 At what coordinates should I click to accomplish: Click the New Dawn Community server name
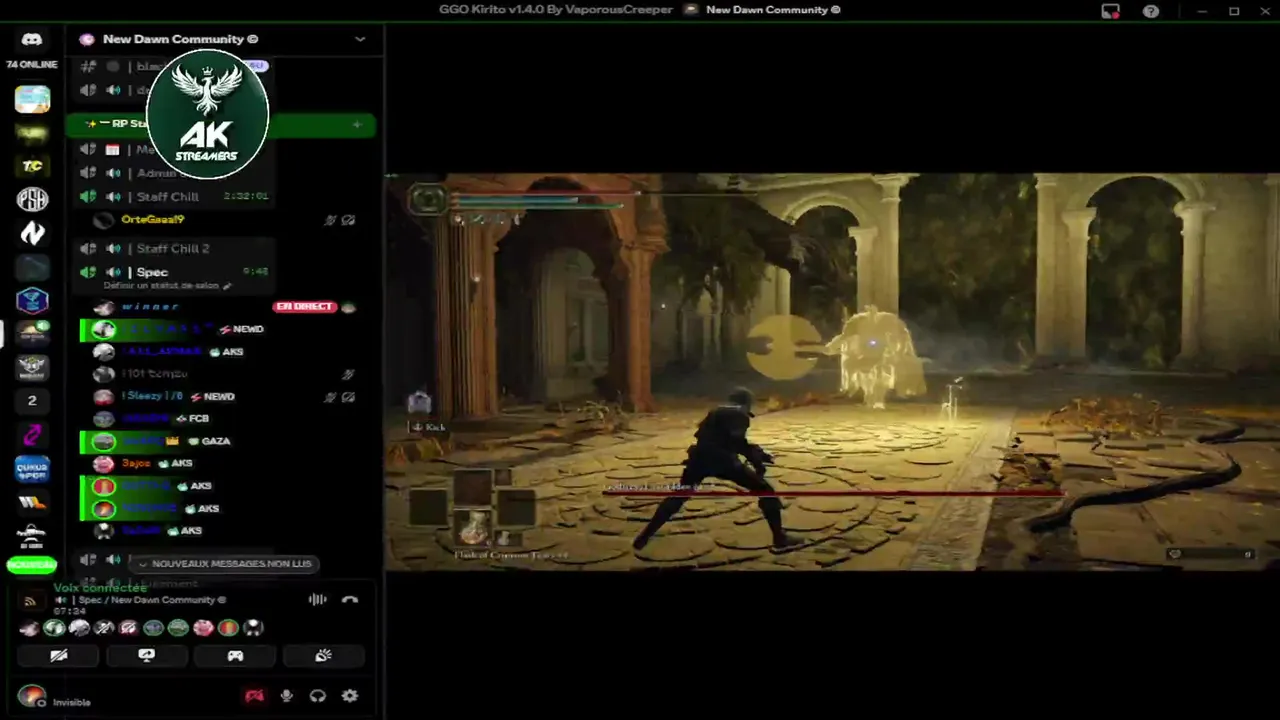click(x=180, y=39)
